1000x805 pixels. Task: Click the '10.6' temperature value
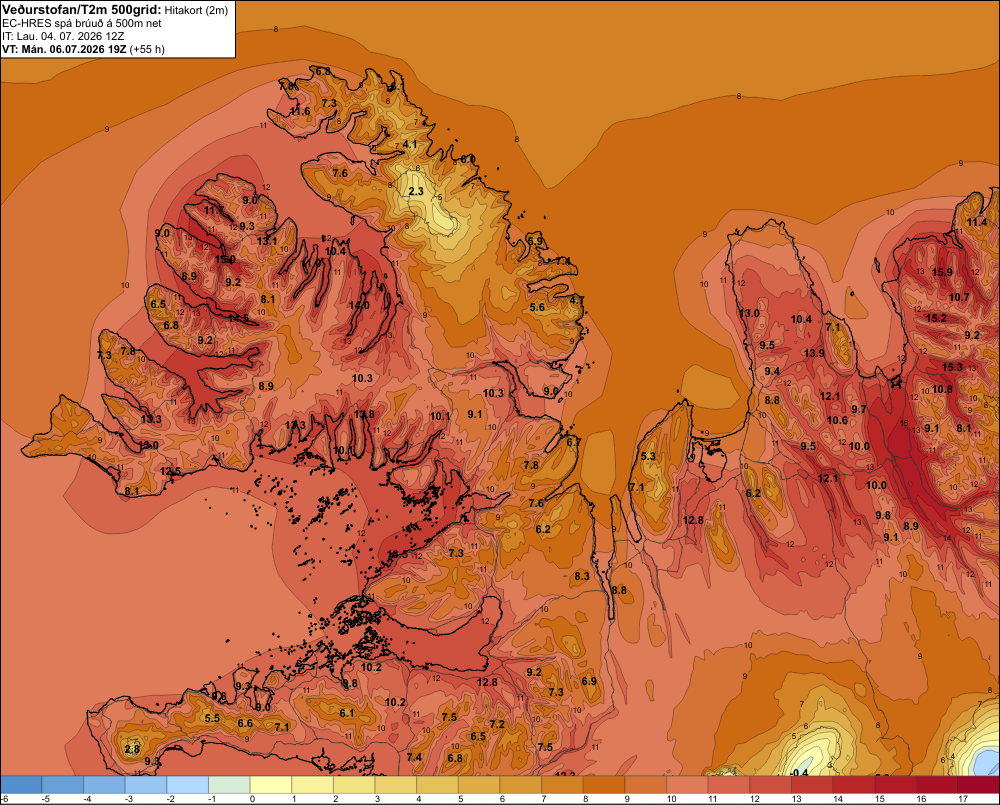(837, 420)
